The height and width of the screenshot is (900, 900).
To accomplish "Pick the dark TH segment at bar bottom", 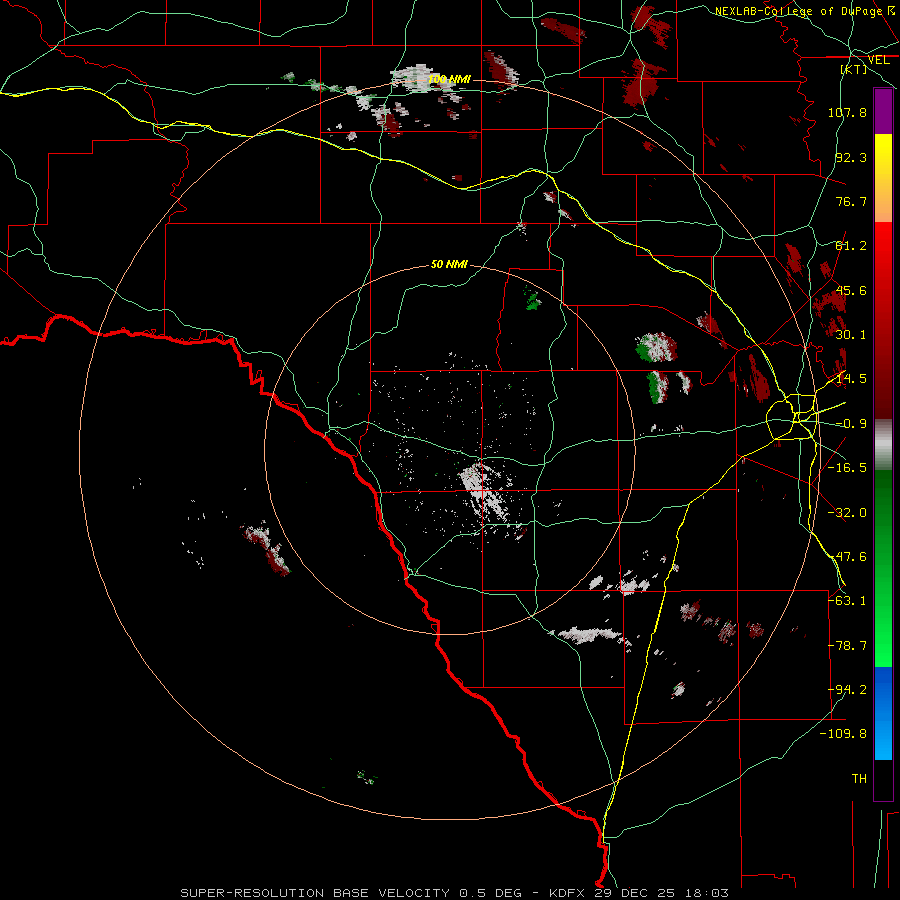I will [883, 779].
